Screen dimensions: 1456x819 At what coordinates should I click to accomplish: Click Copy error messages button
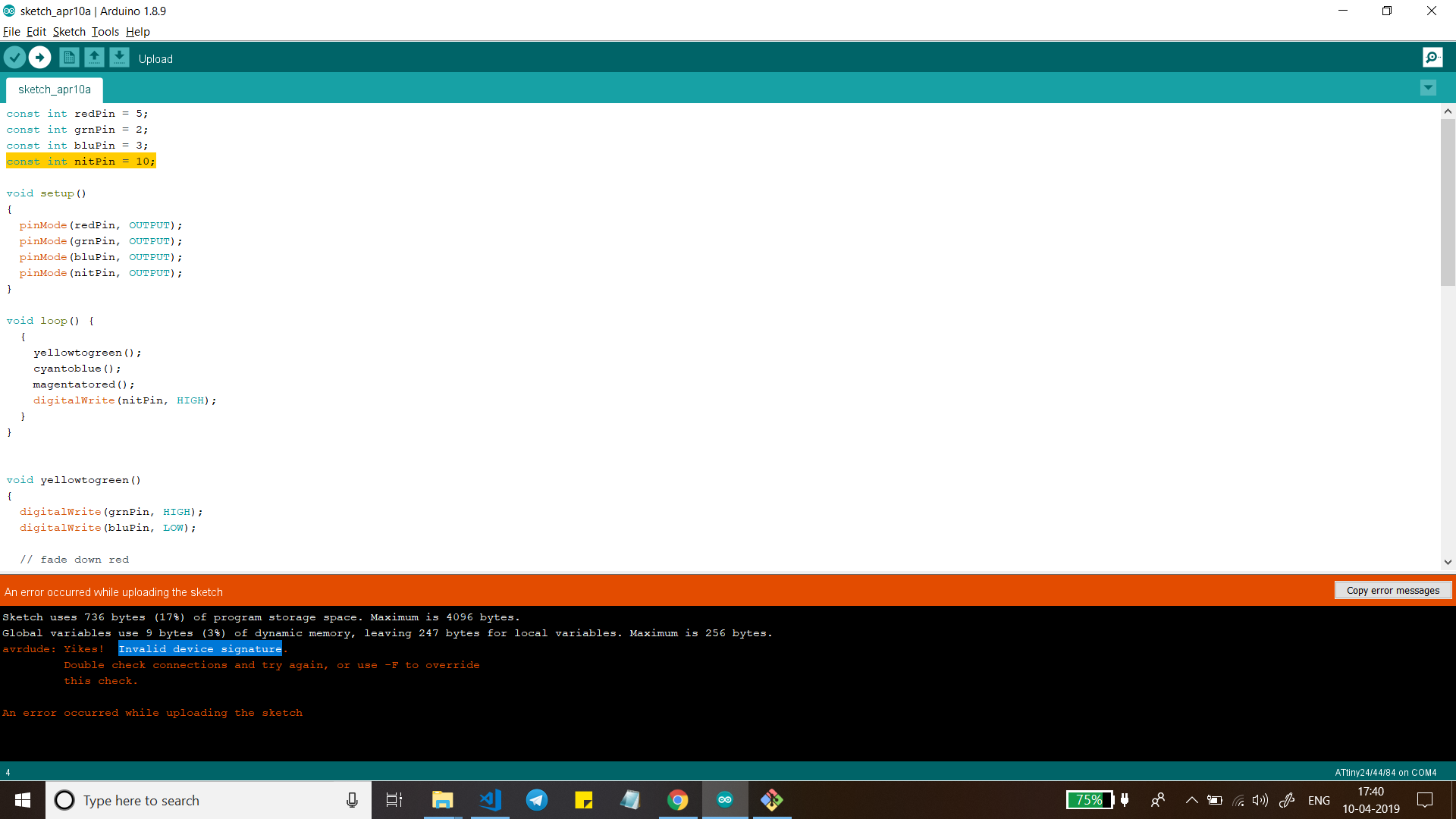1392,591
